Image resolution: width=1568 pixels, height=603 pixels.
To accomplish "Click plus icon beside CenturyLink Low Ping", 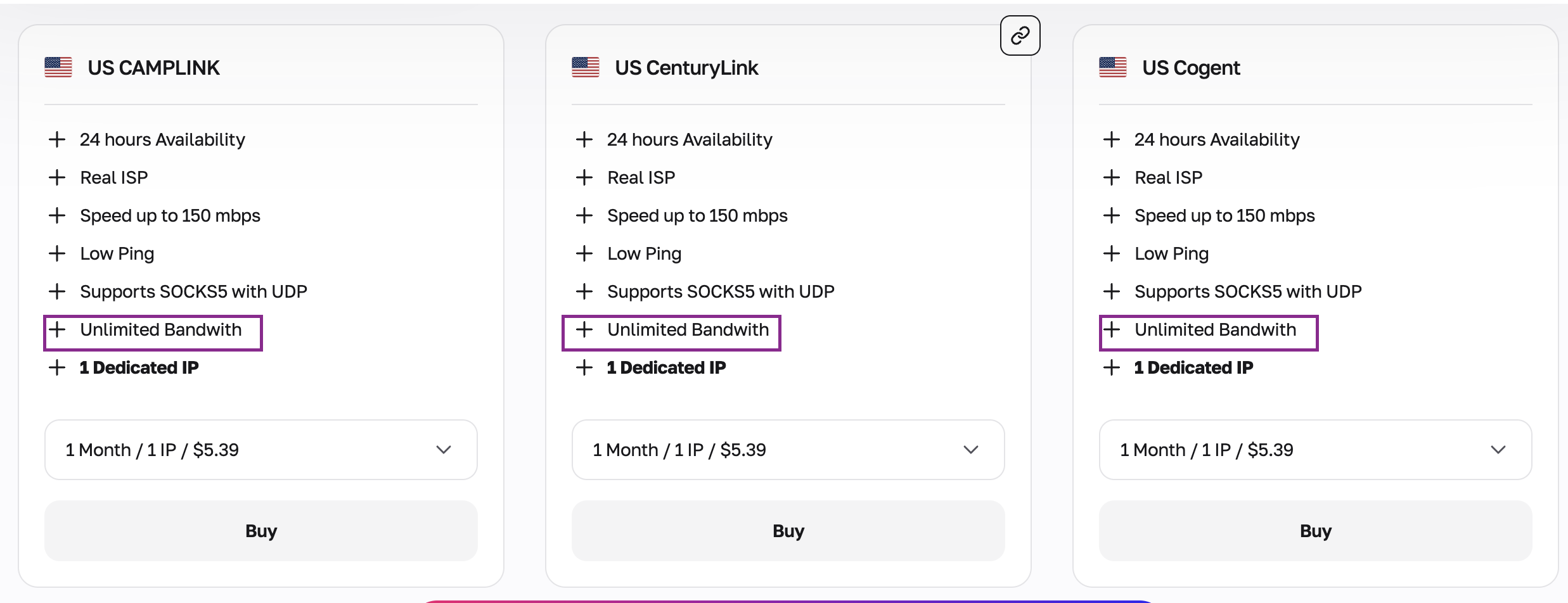I will tap(584, 253).
